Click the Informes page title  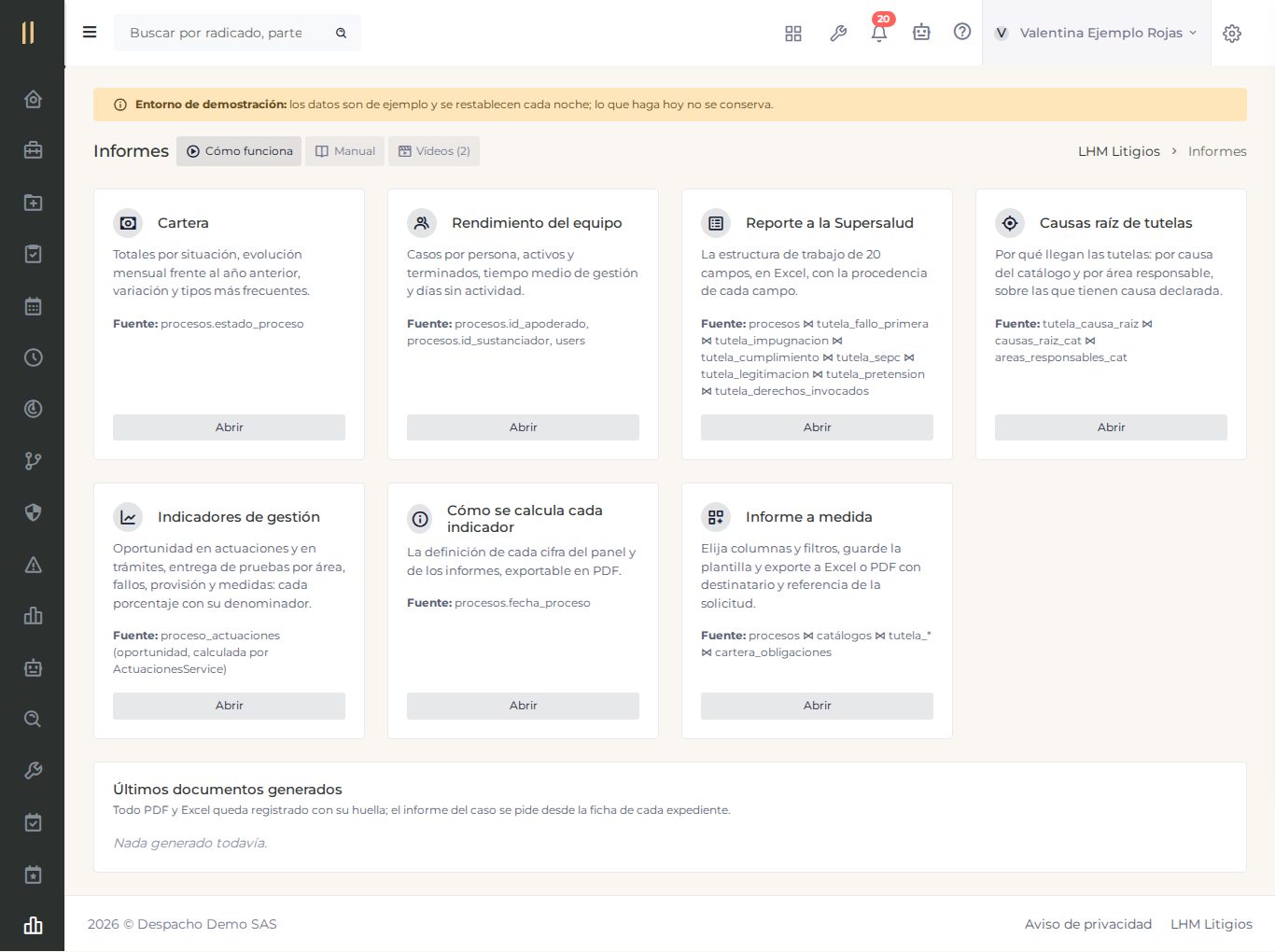pyautogui.click(x=131, y=151)
